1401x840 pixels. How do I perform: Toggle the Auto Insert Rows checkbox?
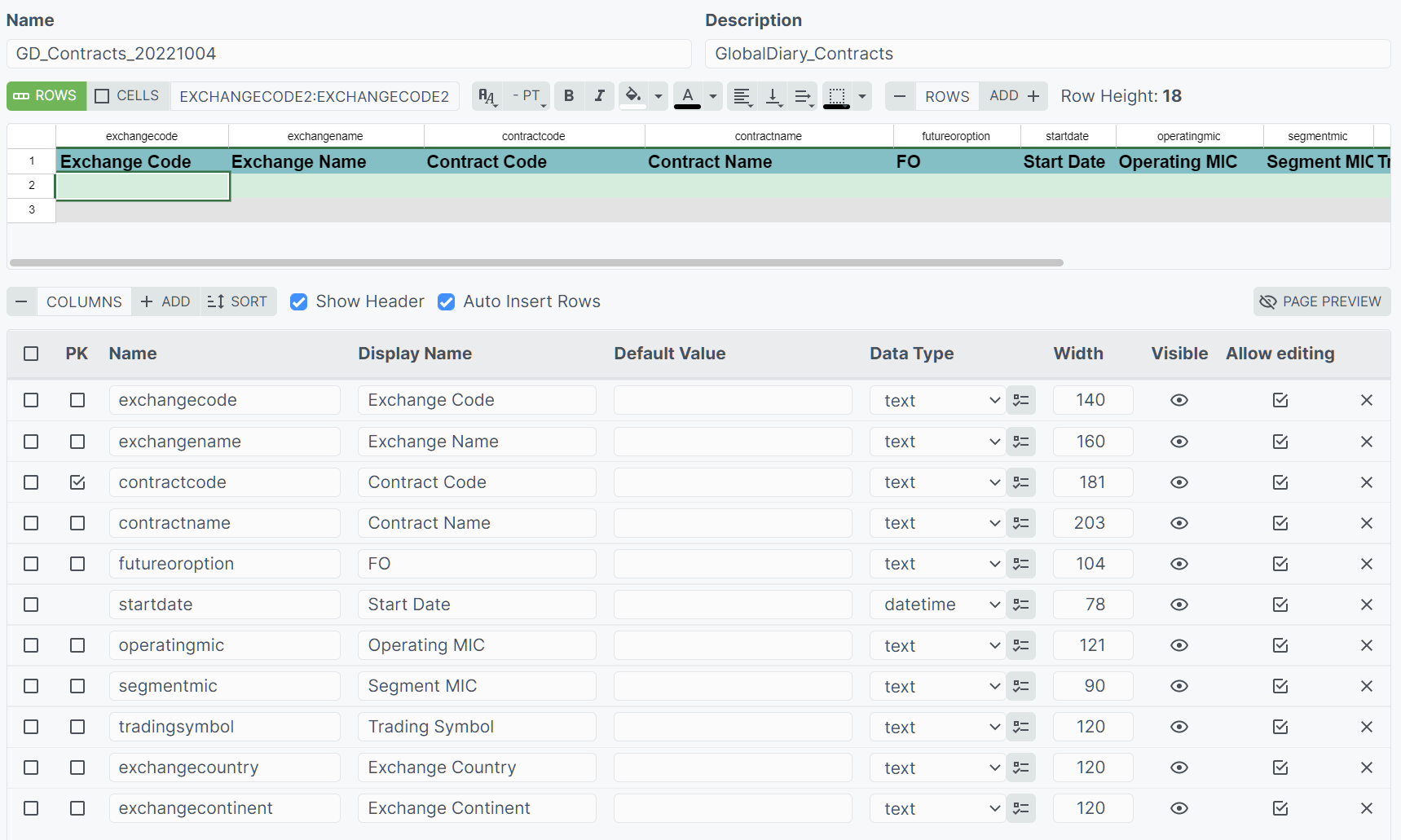click(447, 302)
